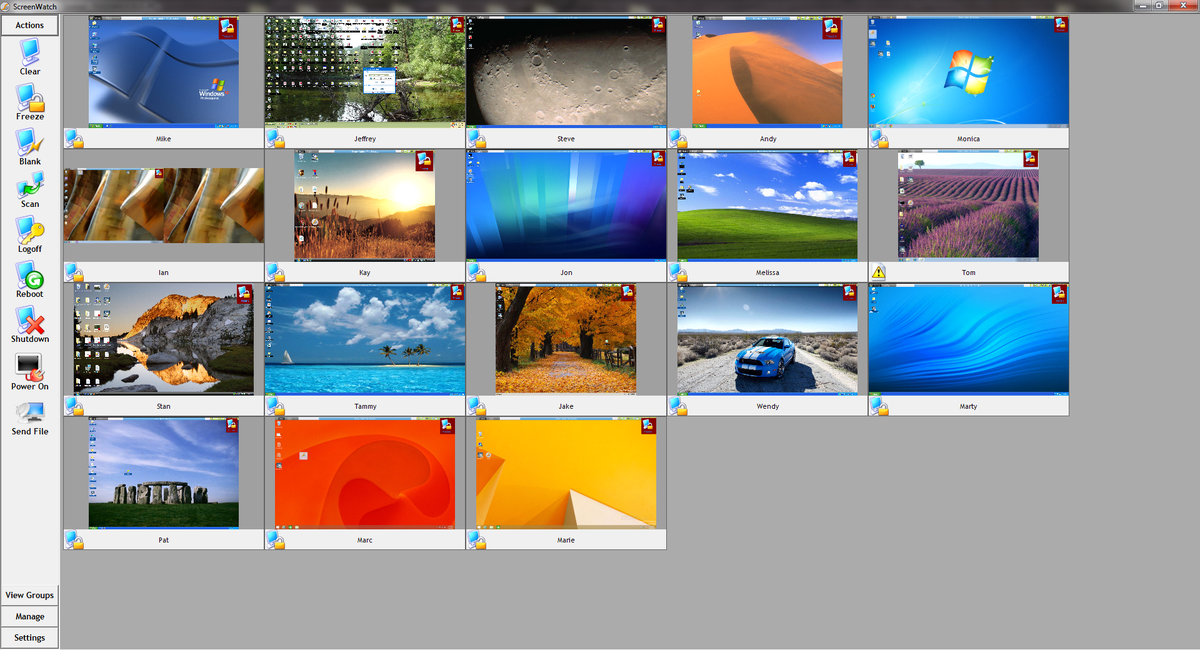Viewport: 1200px width, 650px height.
Task: Click the status icon beside Stan
Action: [x=74, y=406]
